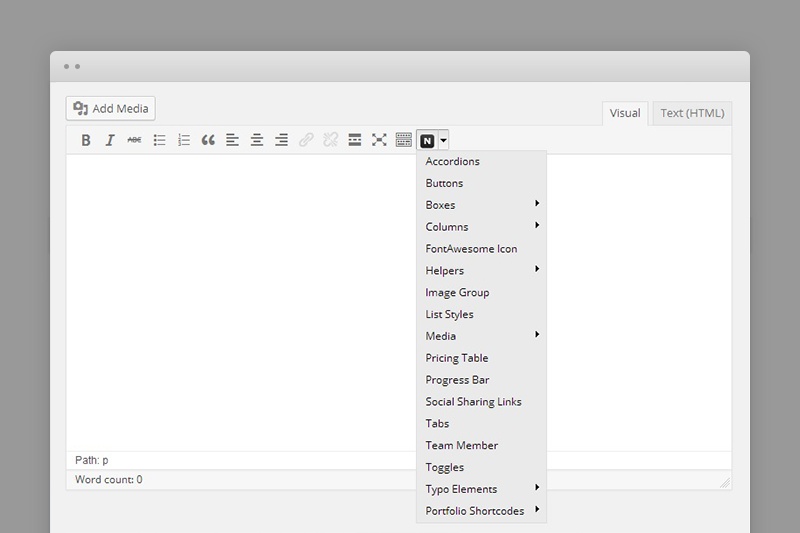
Task: Toggle bold formatting
Action: click(x=86, y=140)
